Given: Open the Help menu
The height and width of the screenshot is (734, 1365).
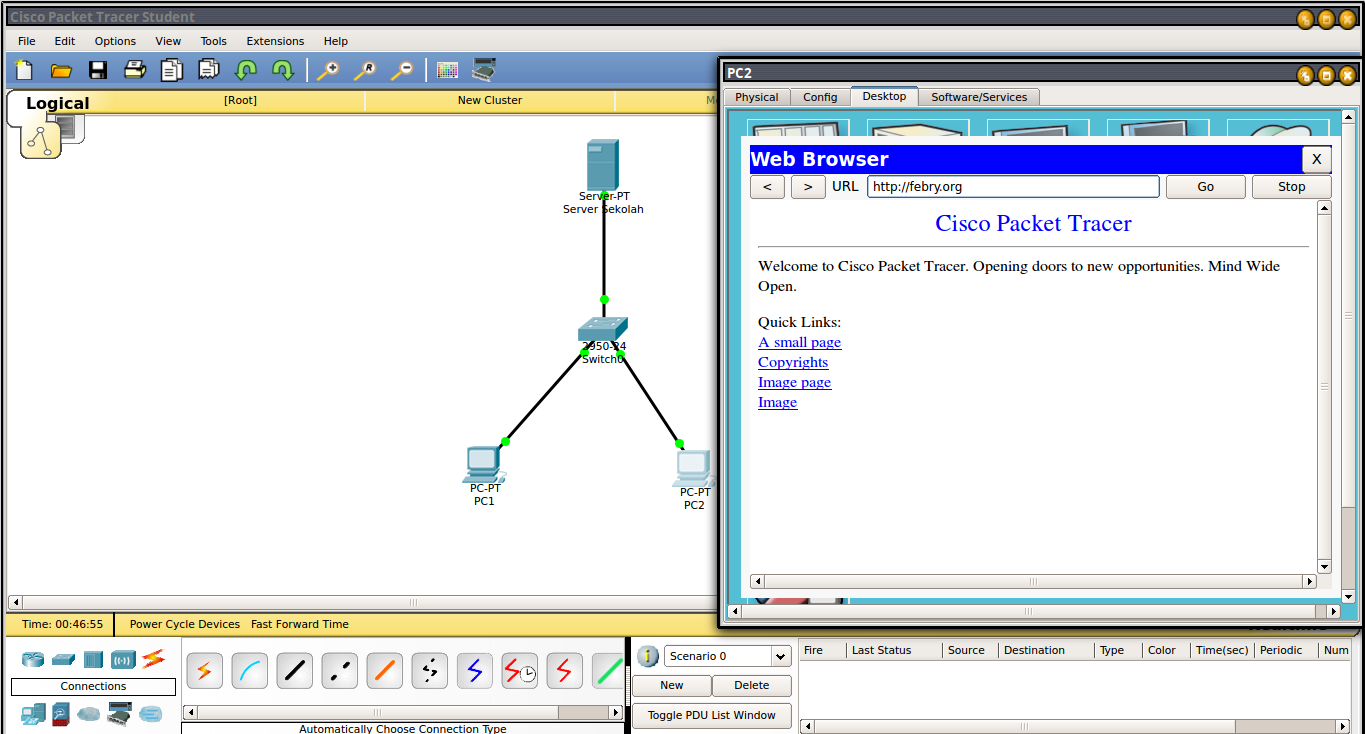Looking at the screenshot, I should click(336, 41).
